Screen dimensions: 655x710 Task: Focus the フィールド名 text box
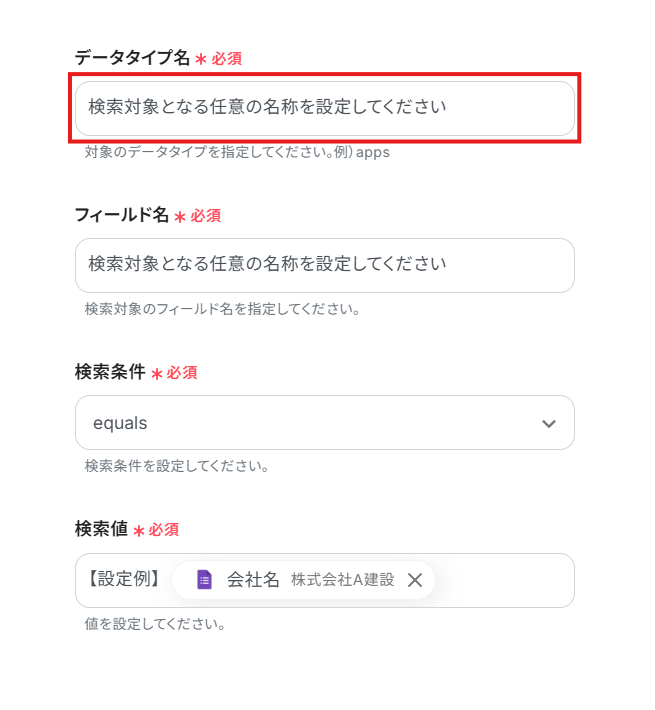tap(324, 265)
